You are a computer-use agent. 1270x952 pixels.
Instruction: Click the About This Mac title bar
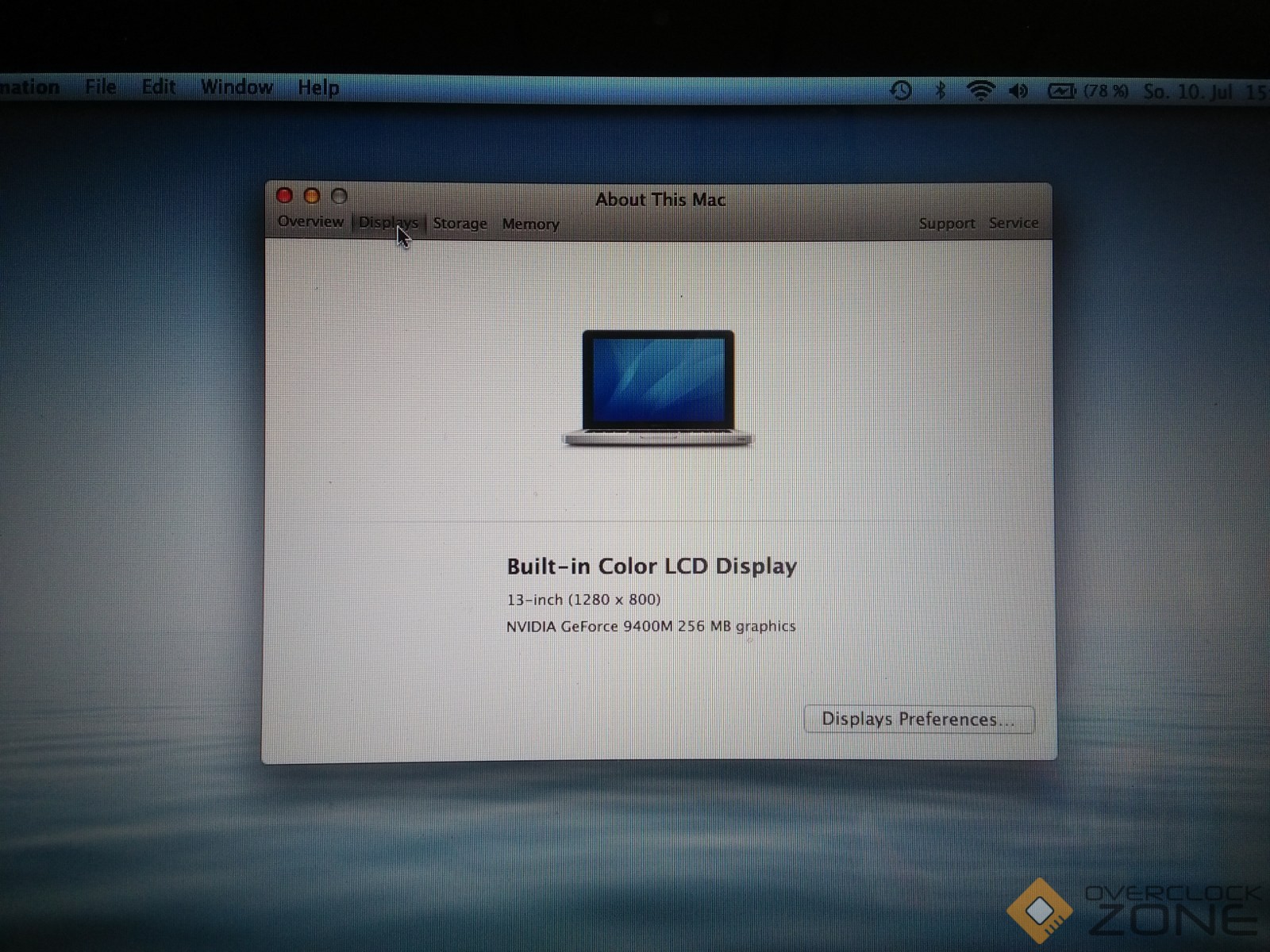point(660,199)
